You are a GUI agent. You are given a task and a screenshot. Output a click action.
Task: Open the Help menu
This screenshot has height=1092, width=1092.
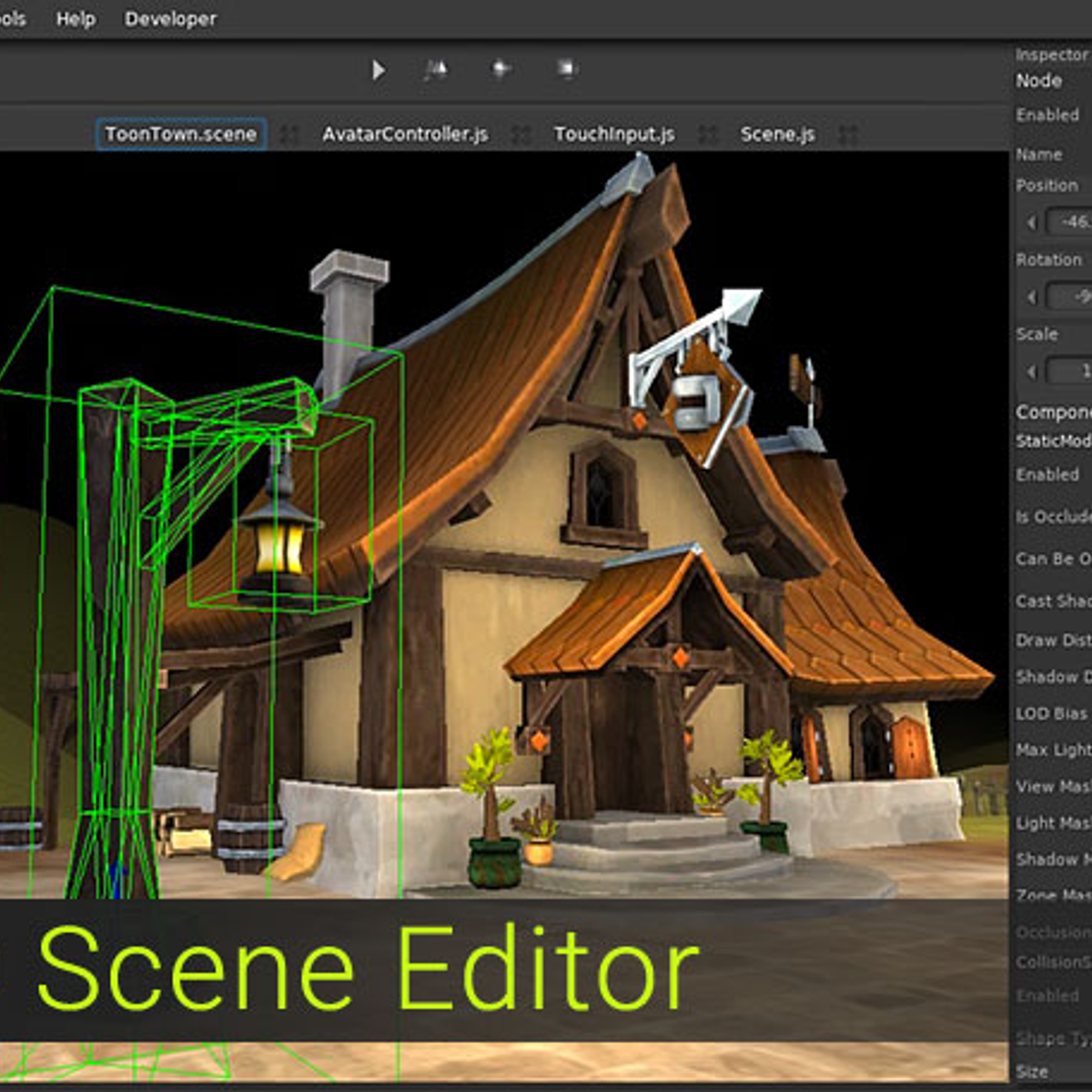pyautogui.click(x=76, y=18)
